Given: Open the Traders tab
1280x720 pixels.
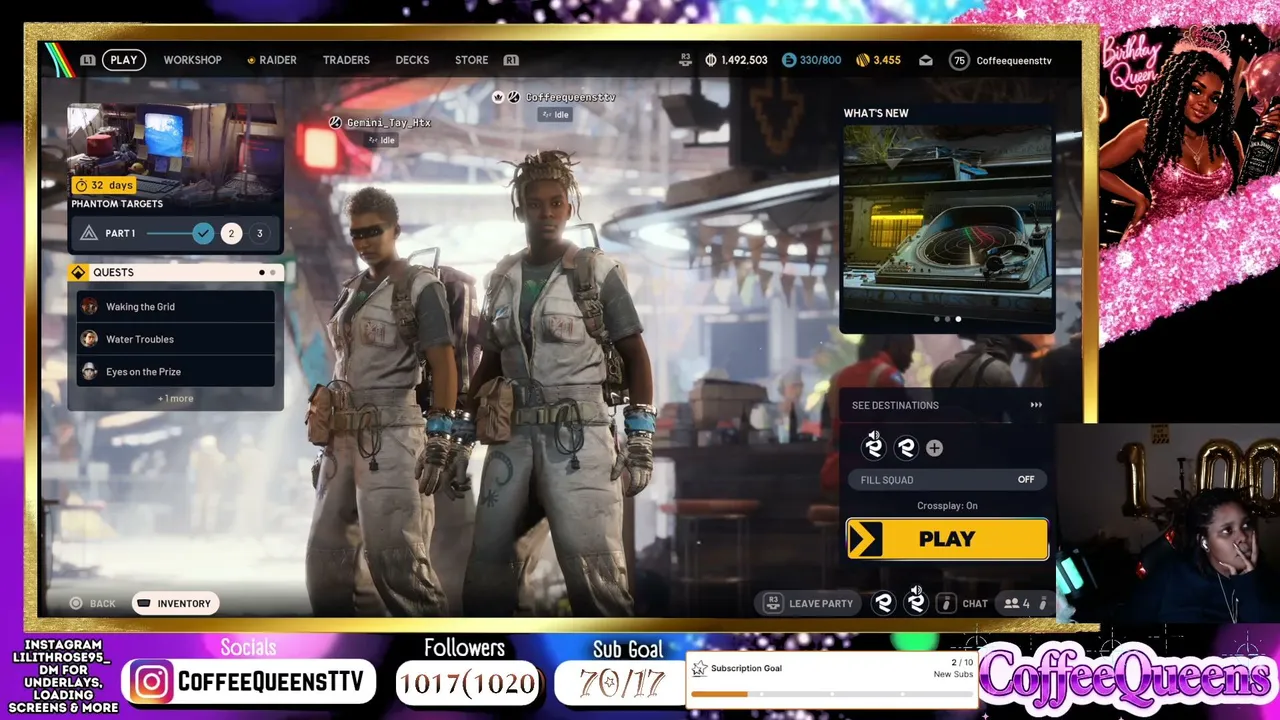Looking at the screenshot, I should [x=346, y=60].
